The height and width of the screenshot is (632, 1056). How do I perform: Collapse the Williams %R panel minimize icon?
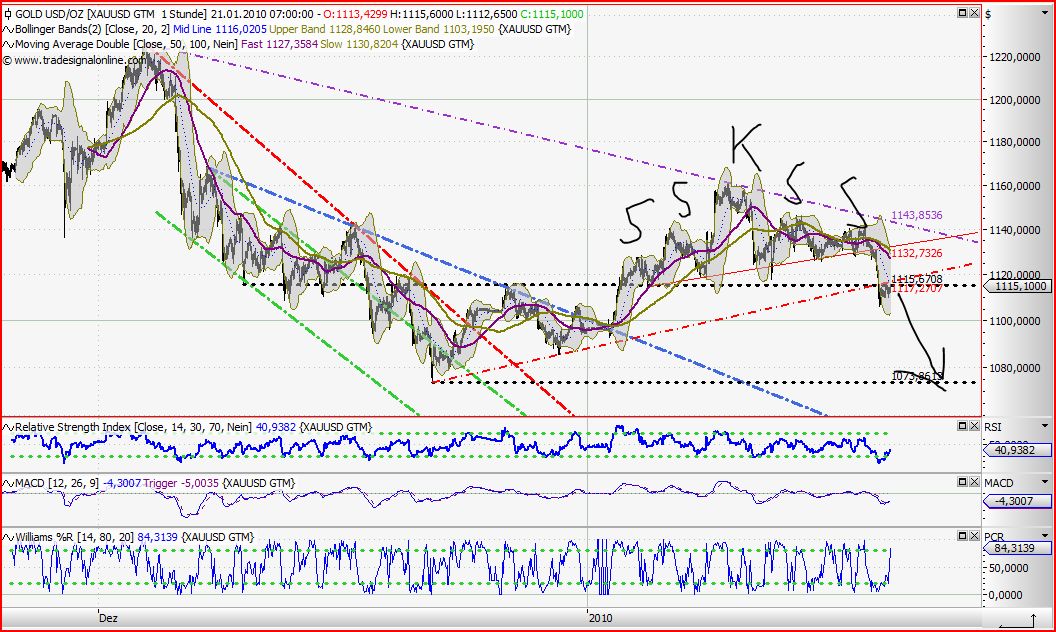coord(962,537)
